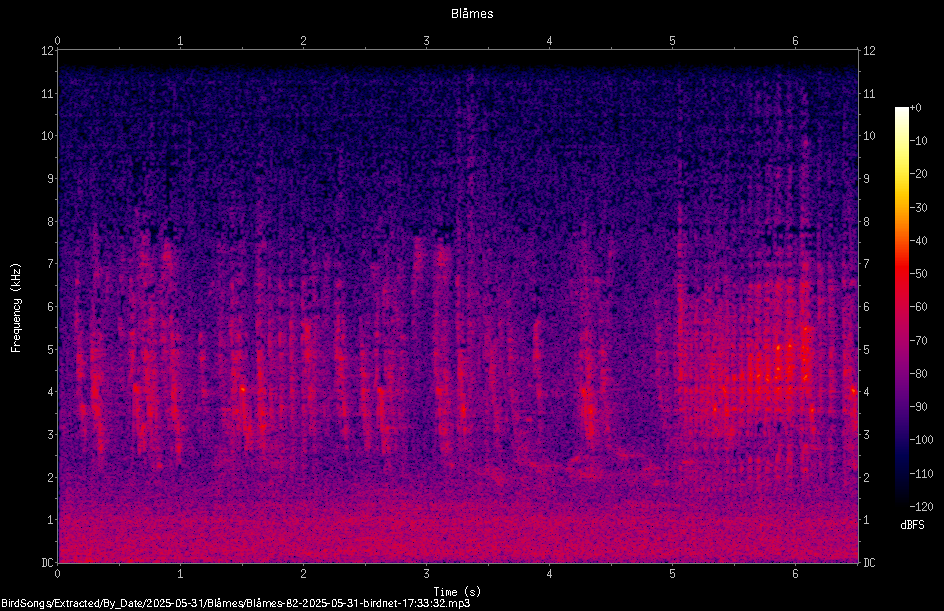Click the Blåmes title at top
The image size is (944, 611).
(472, 14)
